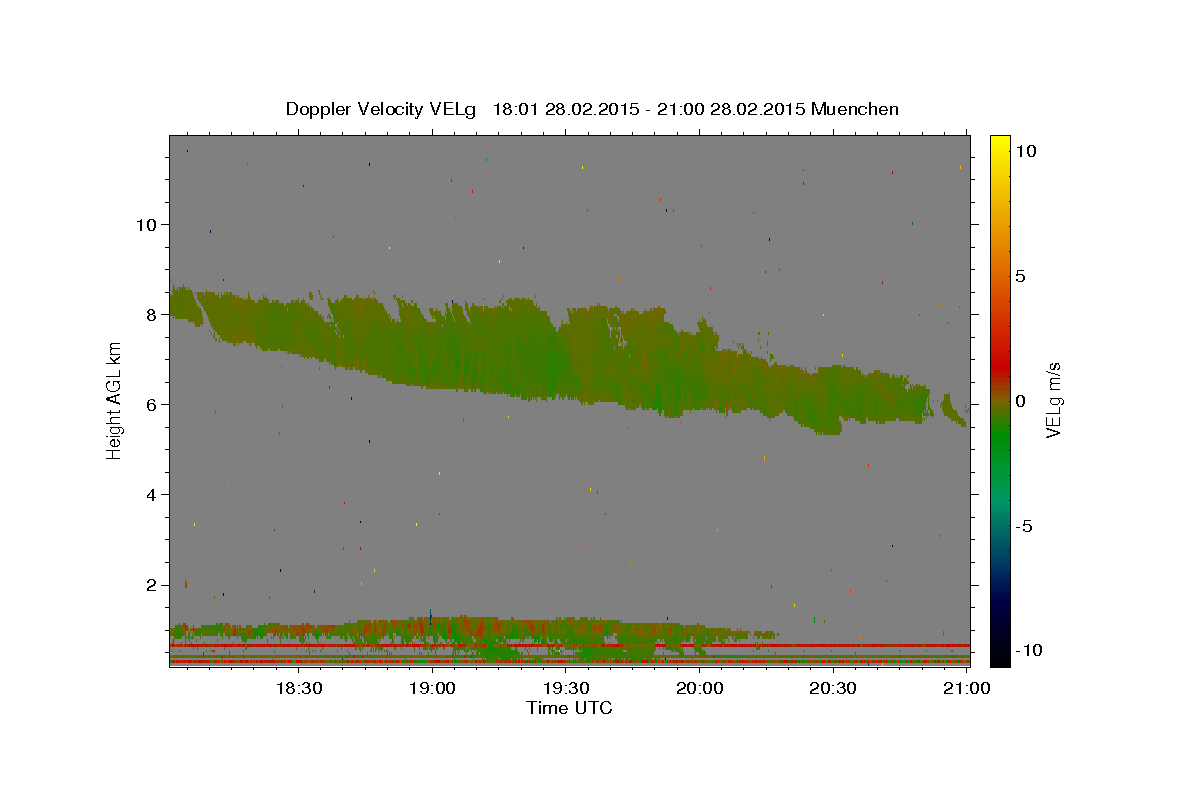Click the height tick label 6
1200x800 pixels.
(x=151, y=404)
